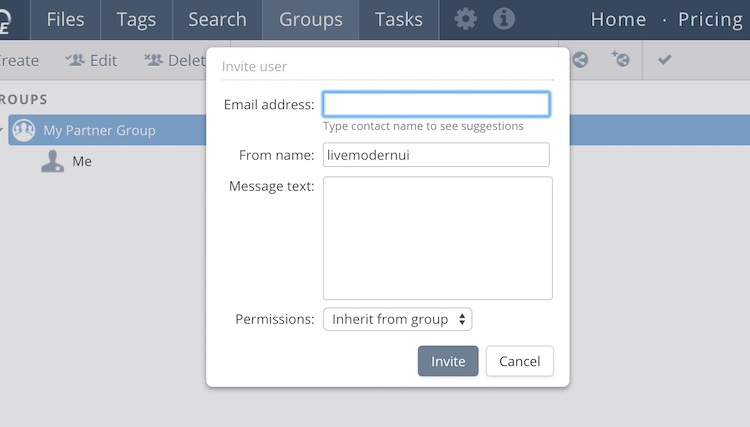Image resolution: width=750 pixels, height=427 pixels.
Task: Open the settings gear icon
Action: coord(466,19)
